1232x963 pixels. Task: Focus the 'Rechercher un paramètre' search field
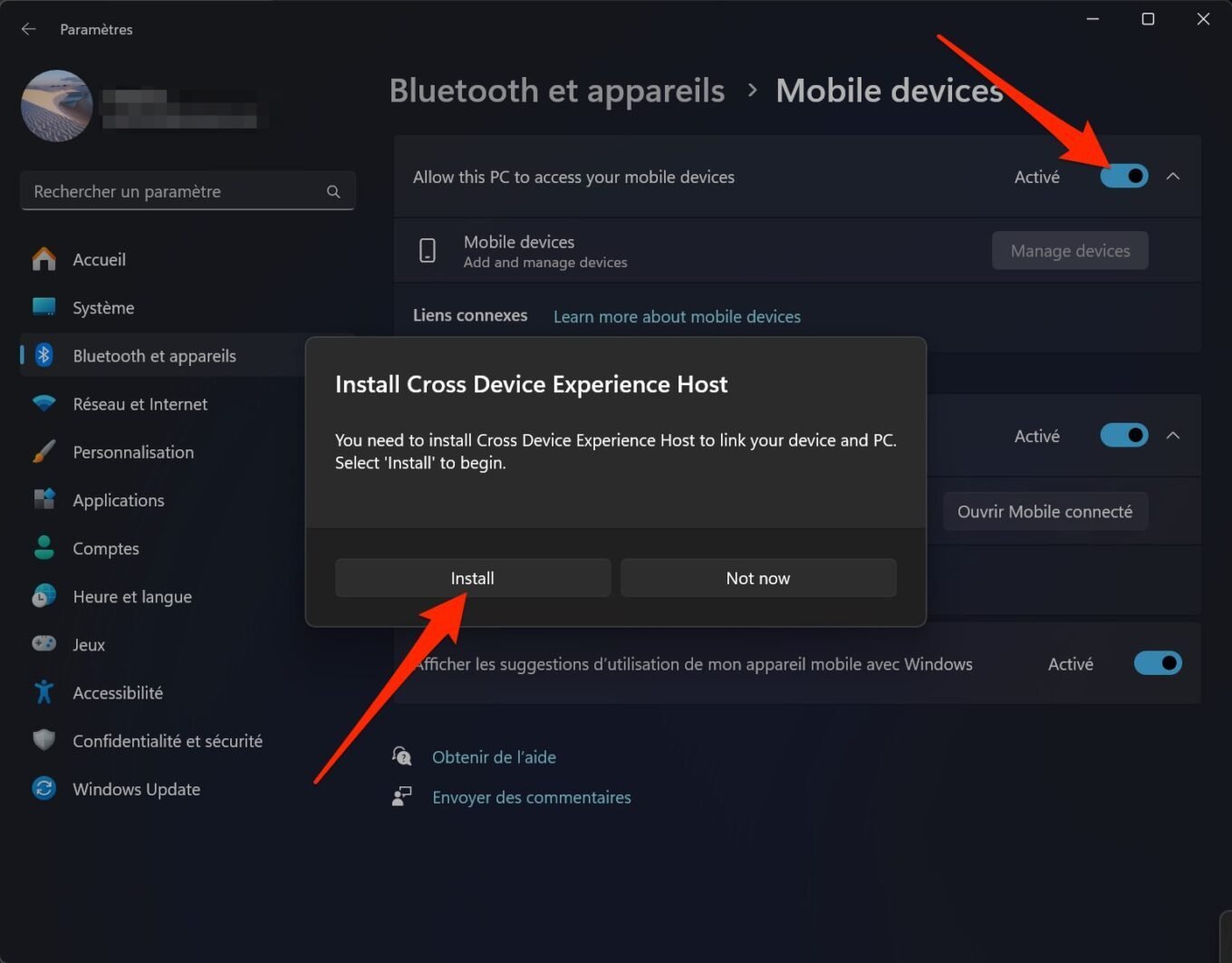188,191
